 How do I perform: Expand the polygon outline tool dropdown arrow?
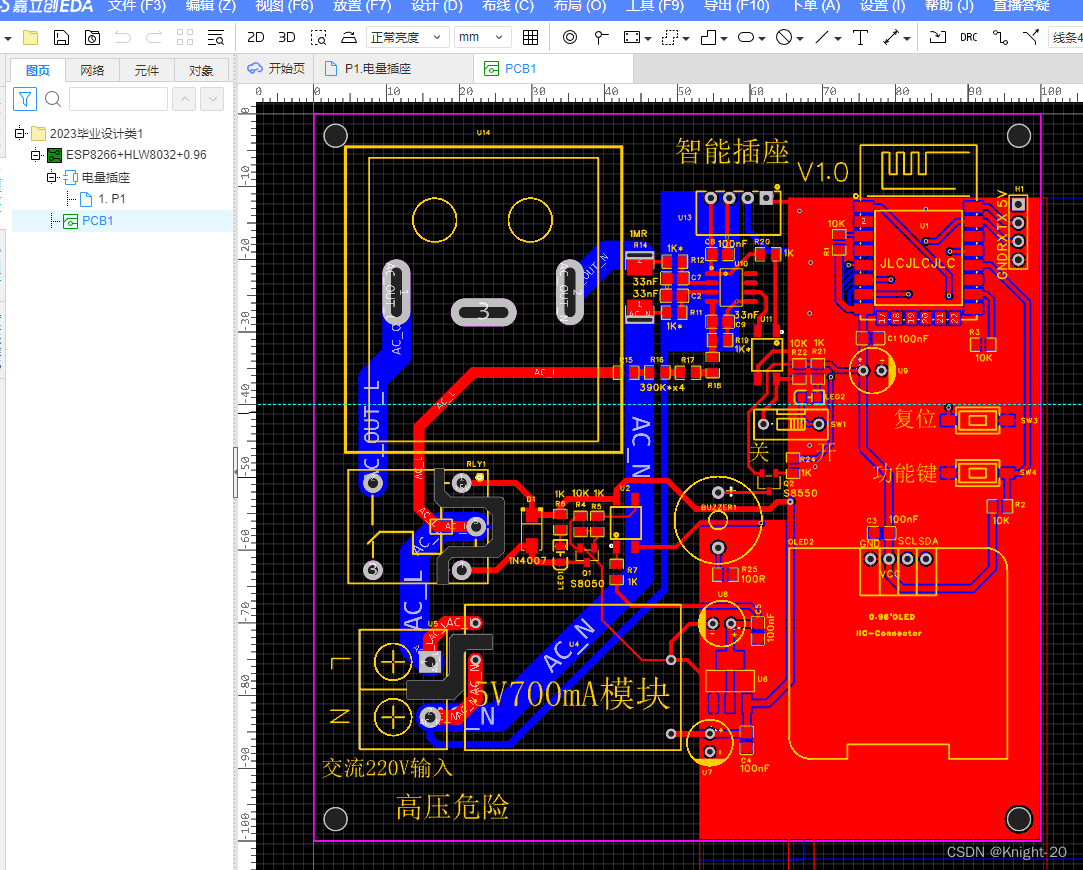click(724, 39)
